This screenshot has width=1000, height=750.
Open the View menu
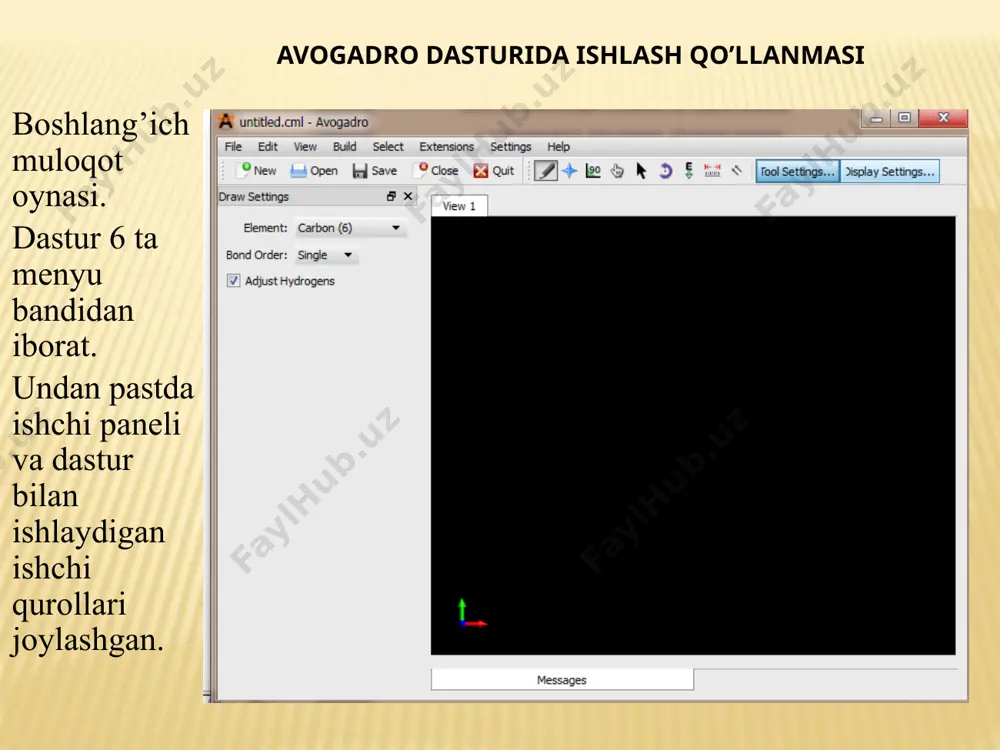click(305, 147)
